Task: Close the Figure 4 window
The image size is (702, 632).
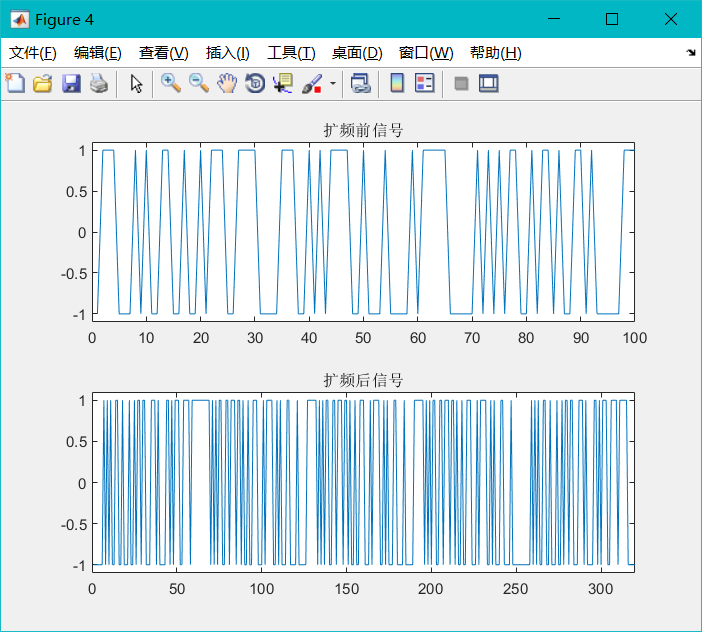Action: click(671, 19)
